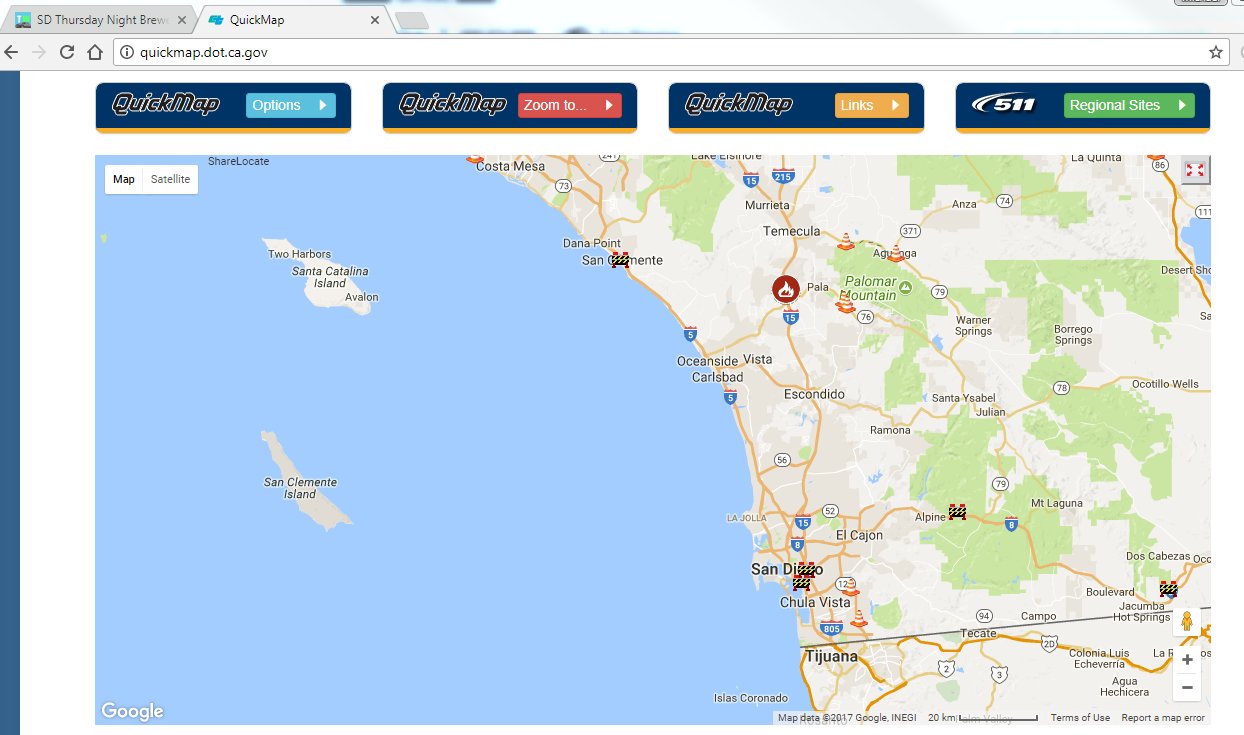The width and height of the screenshot is (1244, 735).
Task: Click the Google logo on the map
Action: (132, 711)
